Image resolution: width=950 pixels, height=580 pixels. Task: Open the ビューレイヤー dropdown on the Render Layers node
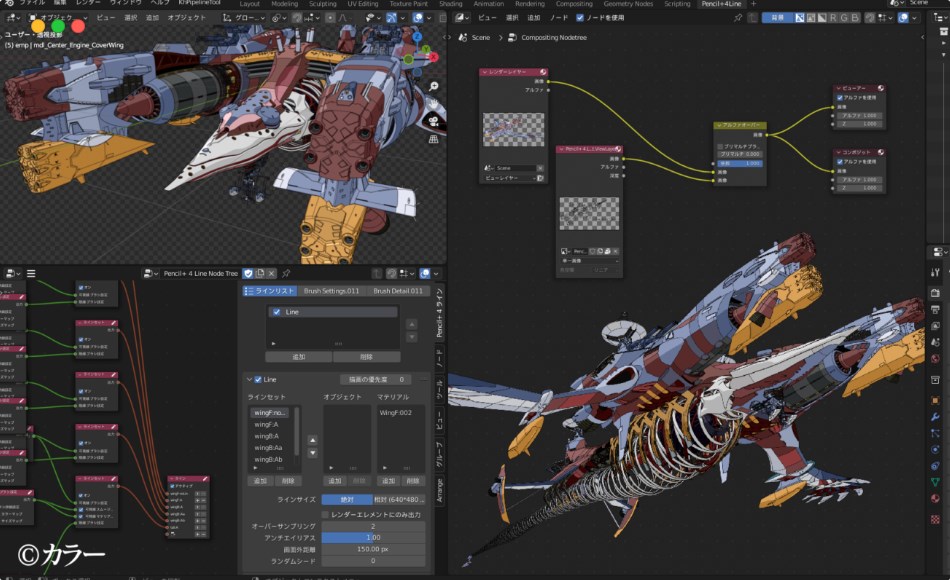click(x=508, y=180)
